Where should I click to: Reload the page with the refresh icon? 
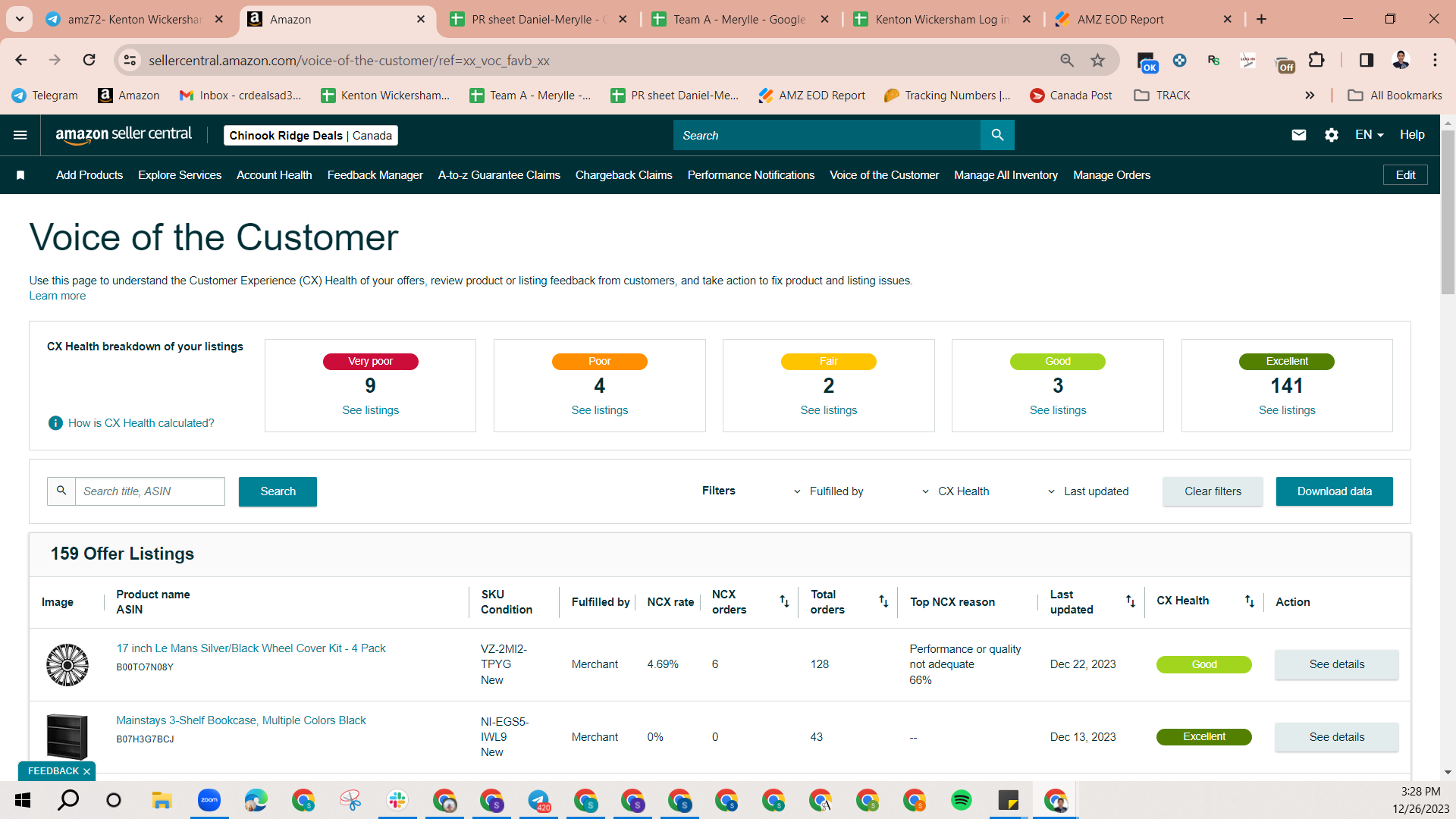89,60
